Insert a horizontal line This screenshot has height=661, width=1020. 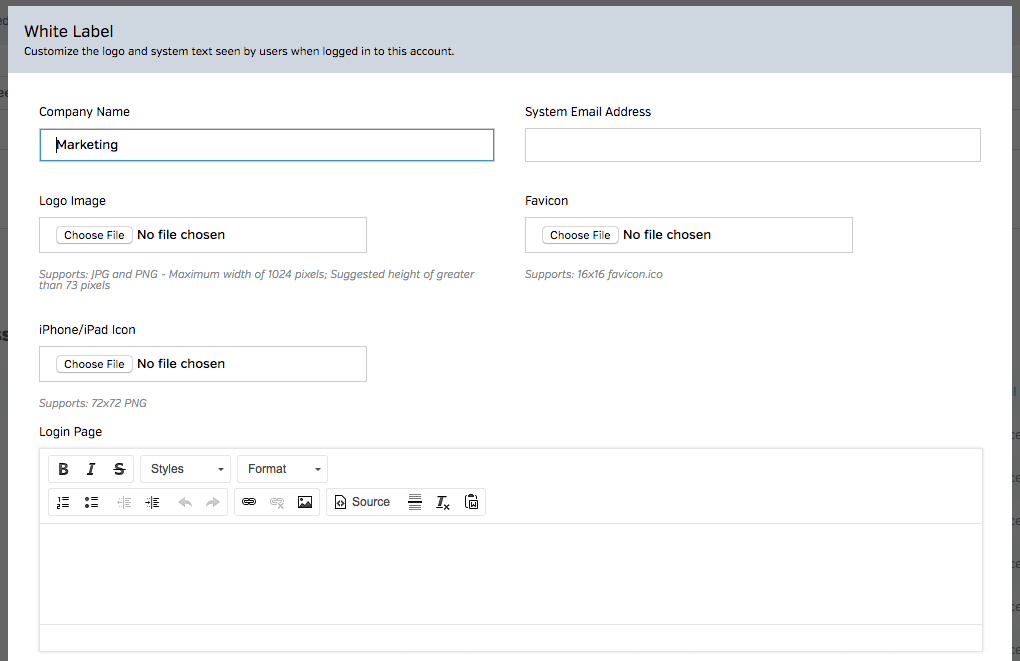pyautogui.click(x=415, y=502)
